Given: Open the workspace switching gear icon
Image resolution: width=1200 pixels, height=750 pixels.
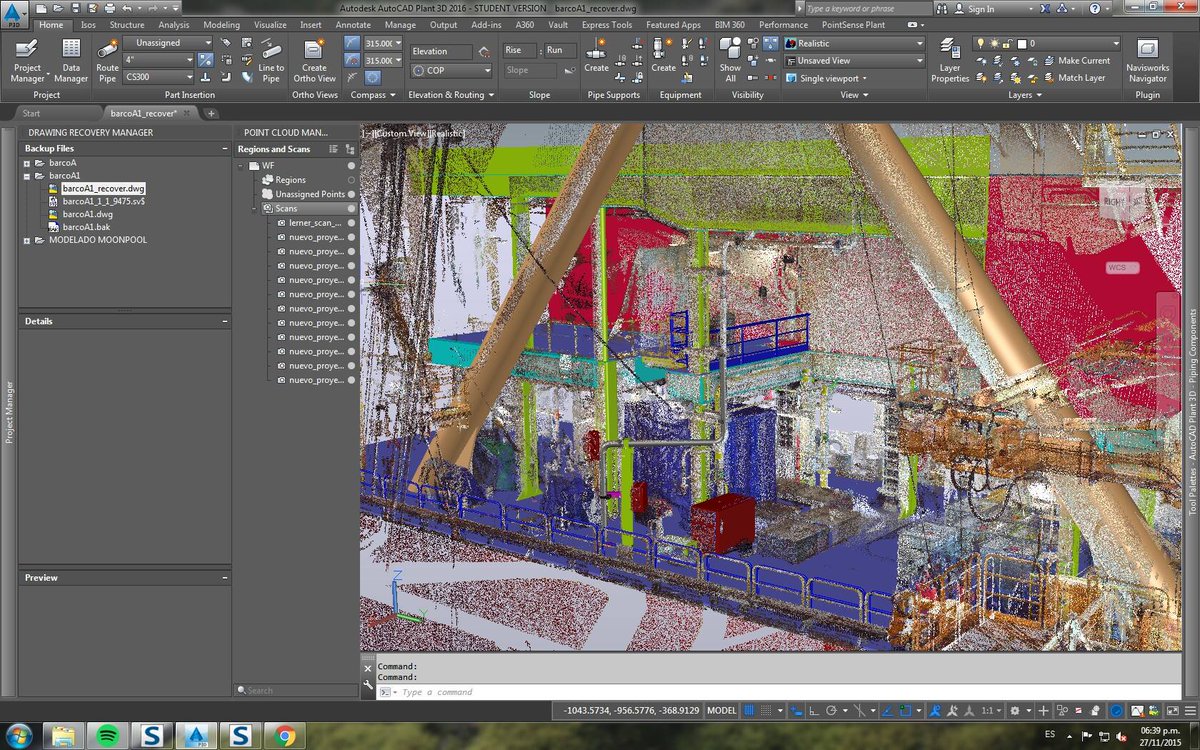Looking at the screenshot, I should 1014,711.
